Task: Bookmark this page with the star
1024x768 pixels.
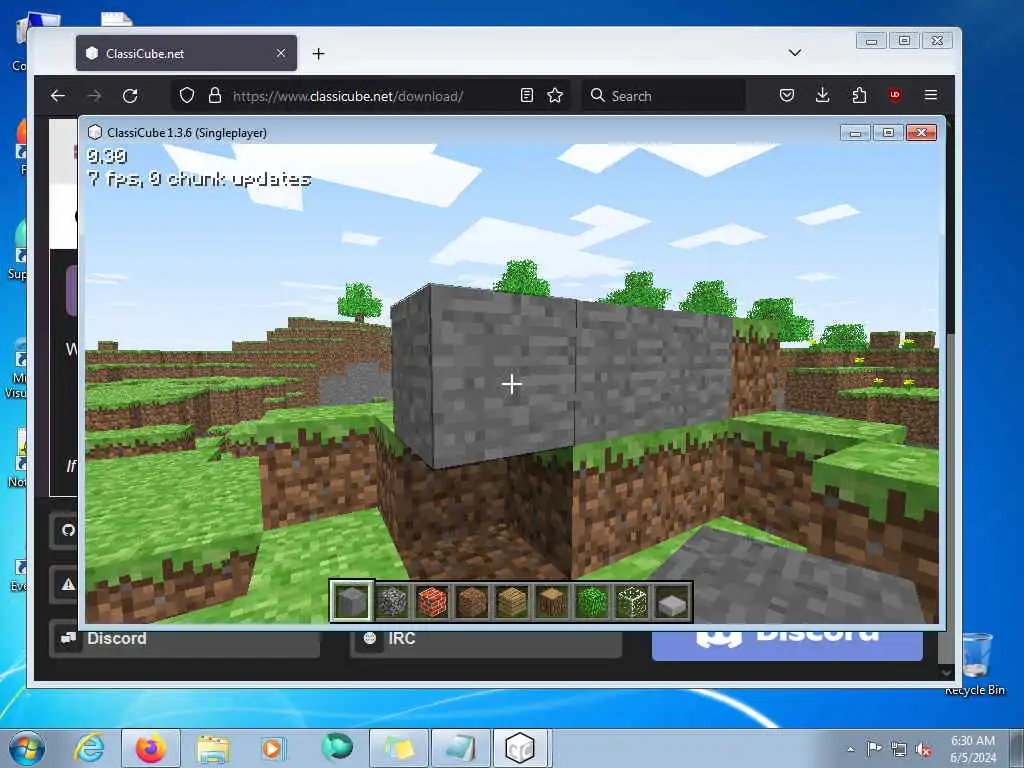Action: pos(555,96)
